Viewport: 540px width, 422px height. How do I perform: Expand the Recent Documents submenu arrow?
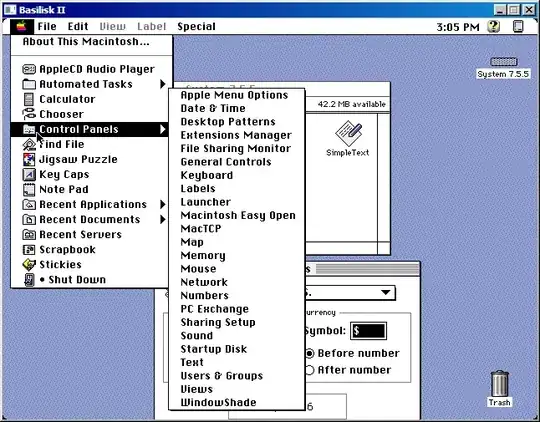[163, 219]
